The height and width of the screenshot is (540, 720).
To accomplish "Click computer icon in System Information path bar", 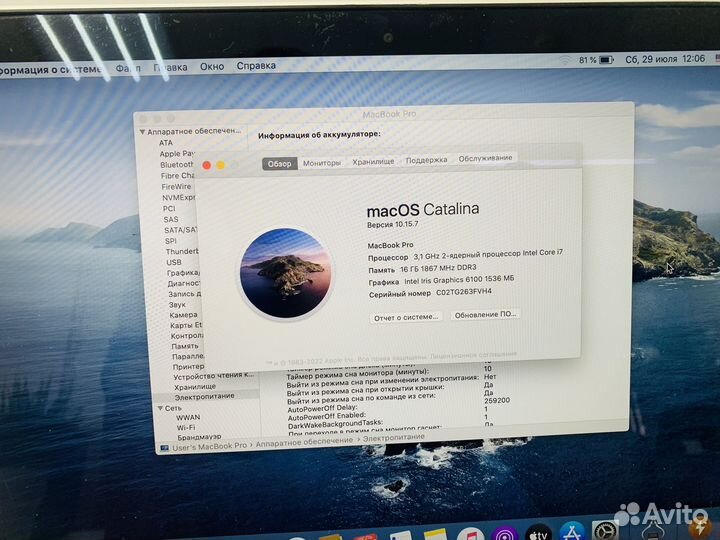I will (x=164, y=447).
